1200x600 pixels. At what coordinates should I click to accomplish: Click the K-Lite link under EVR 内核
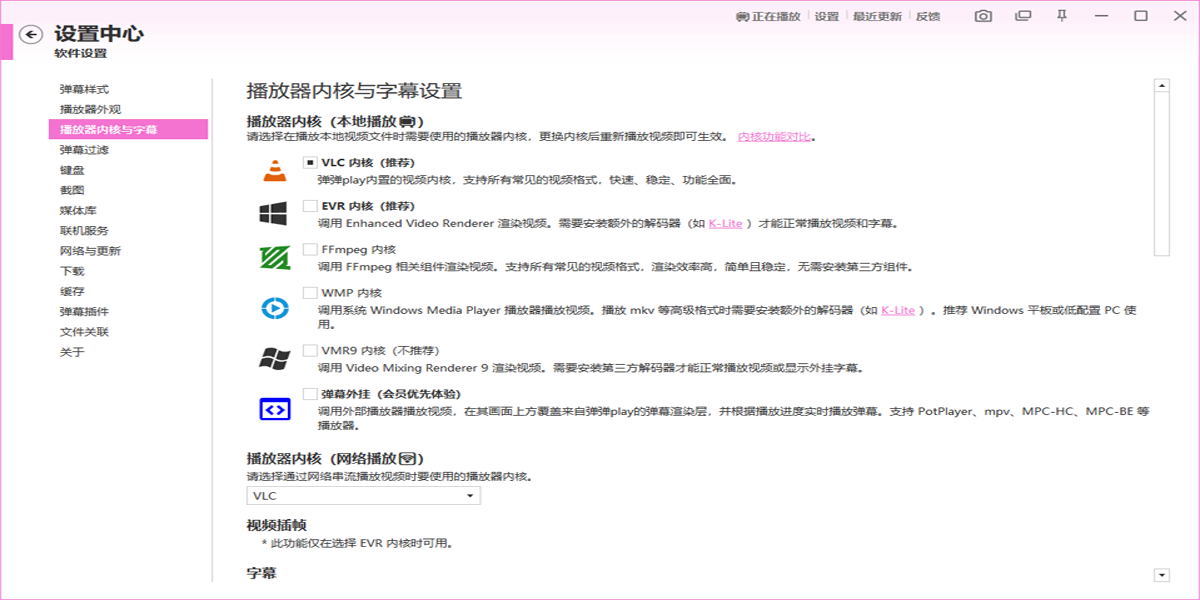725,224
